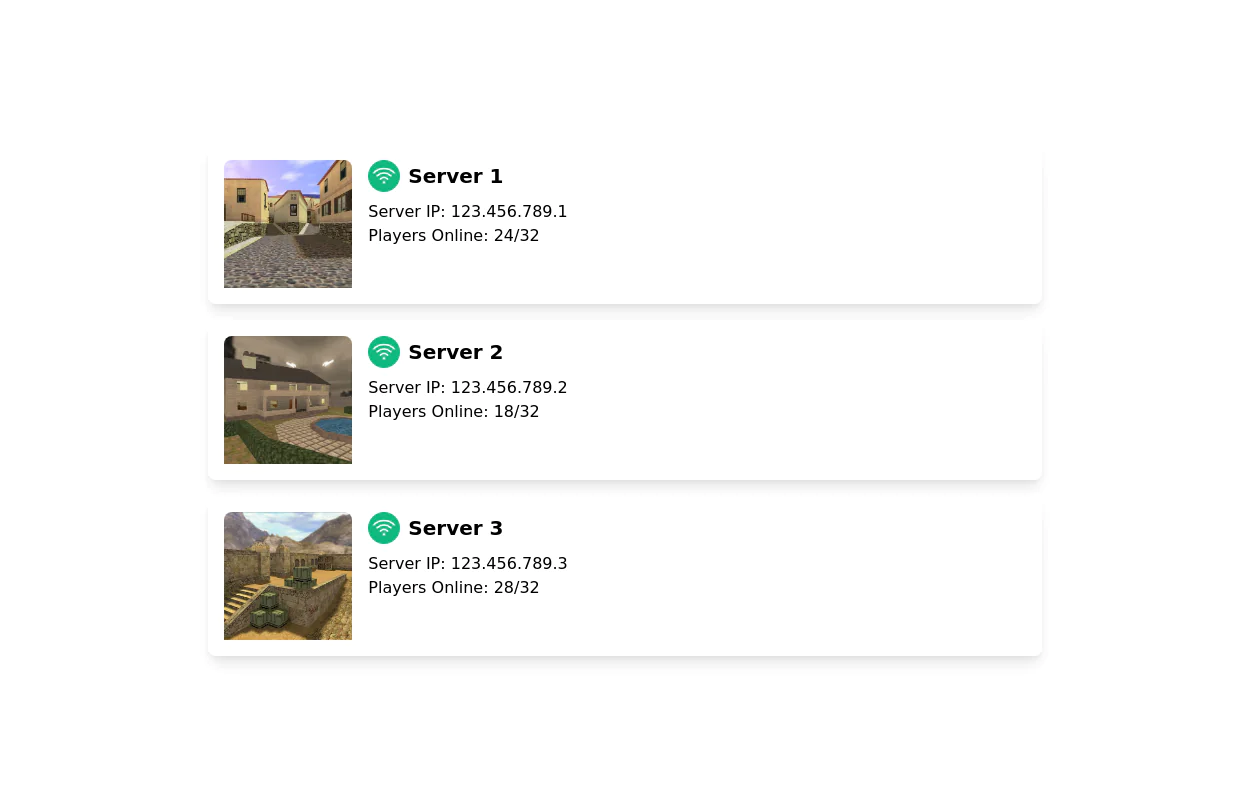Click the Players Online 18/32 text

point(453,412)
